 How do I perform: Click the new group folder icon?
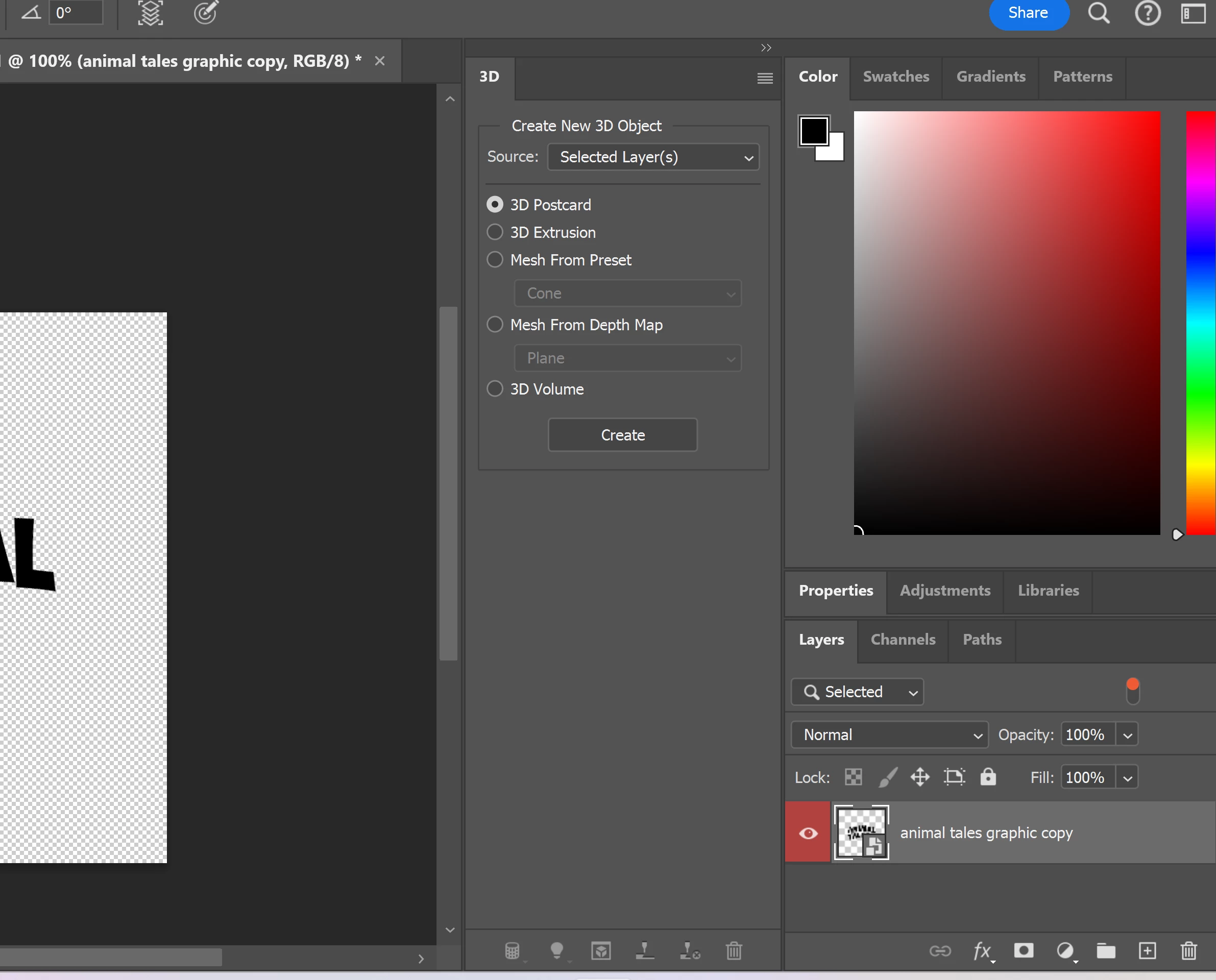tap(1106, 950)
